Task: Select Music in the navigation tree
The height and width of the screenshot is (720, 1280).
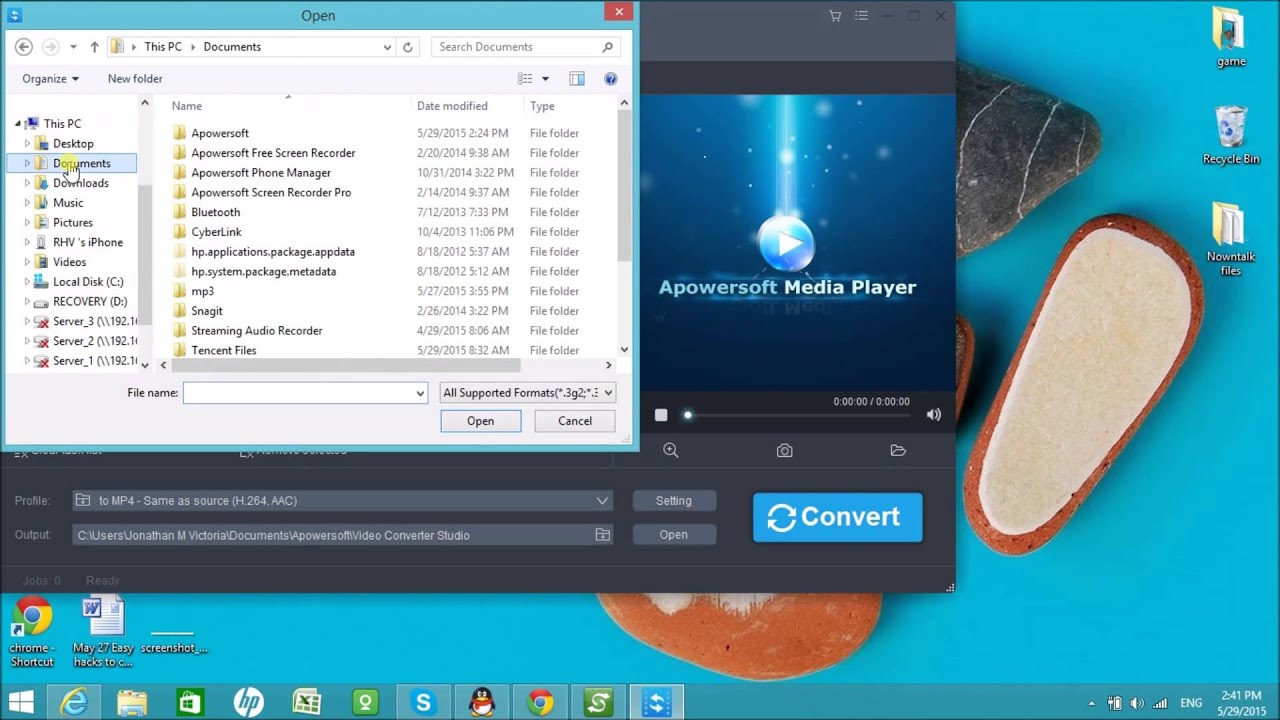Action: point(68,203)
